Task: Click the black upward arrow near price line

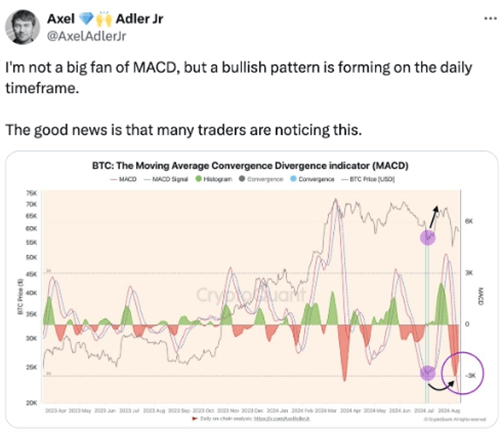Action: click(x=433, y=217)
